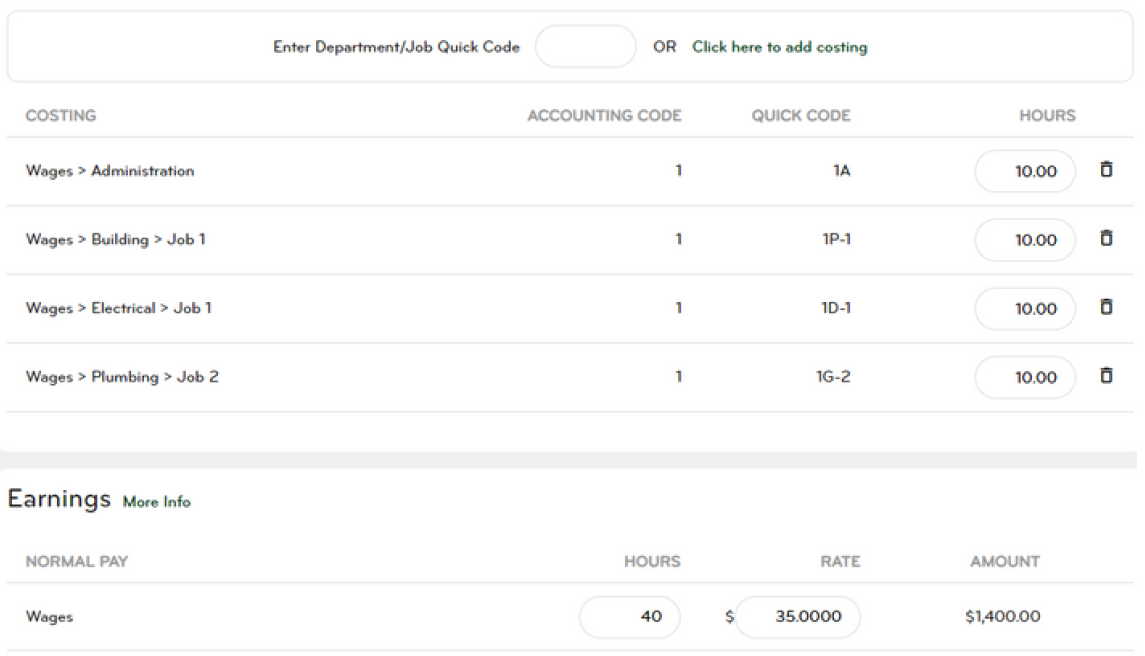Delete the Wages > Electrical > Job 1 costing
Viewport: 1145px width, 656px height.
(1106, 308)
